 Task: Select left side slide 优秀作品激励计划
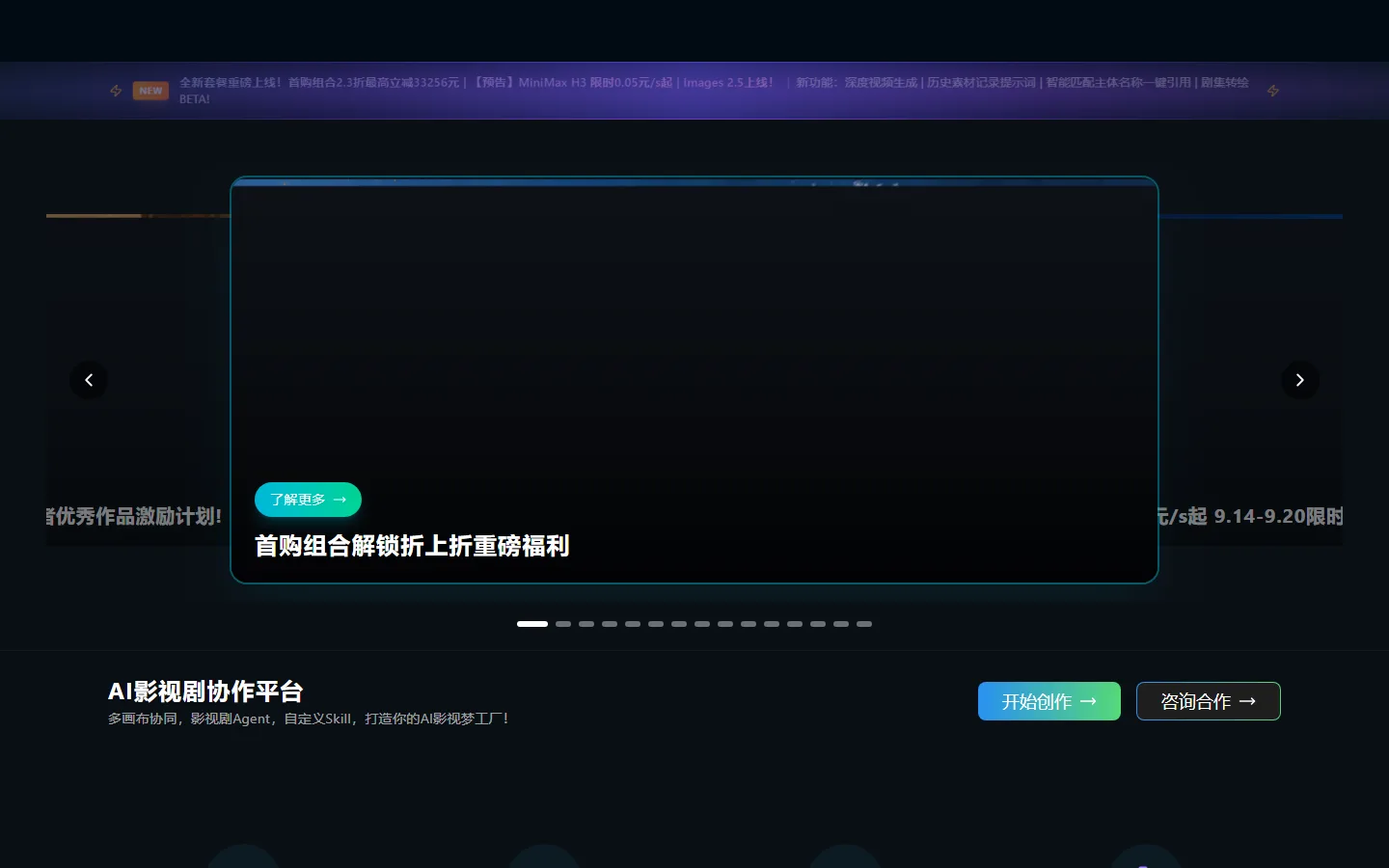(138, 381)
